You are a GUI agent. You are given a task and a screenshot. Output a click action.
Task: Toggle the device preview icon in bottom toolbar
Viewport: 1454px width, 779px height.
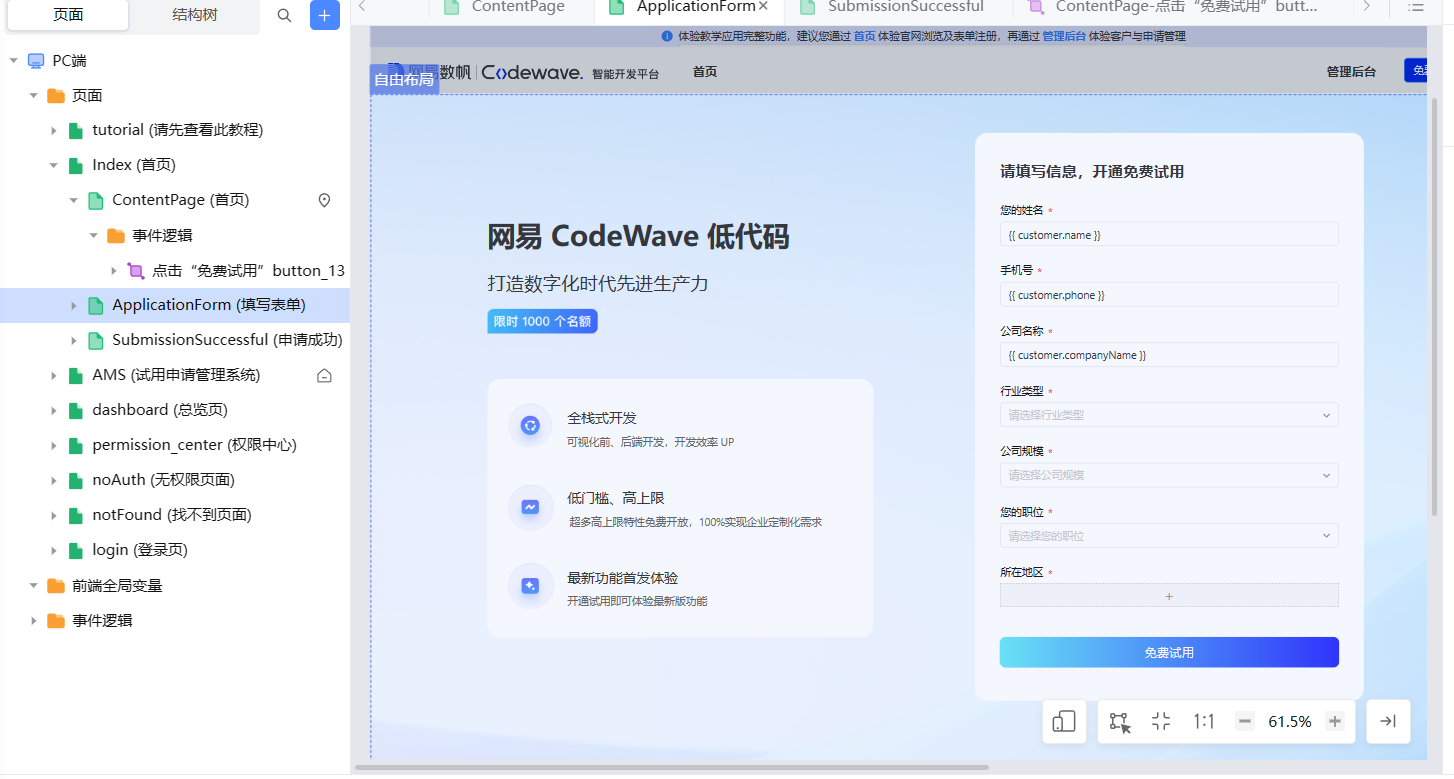pos(1064,721)
